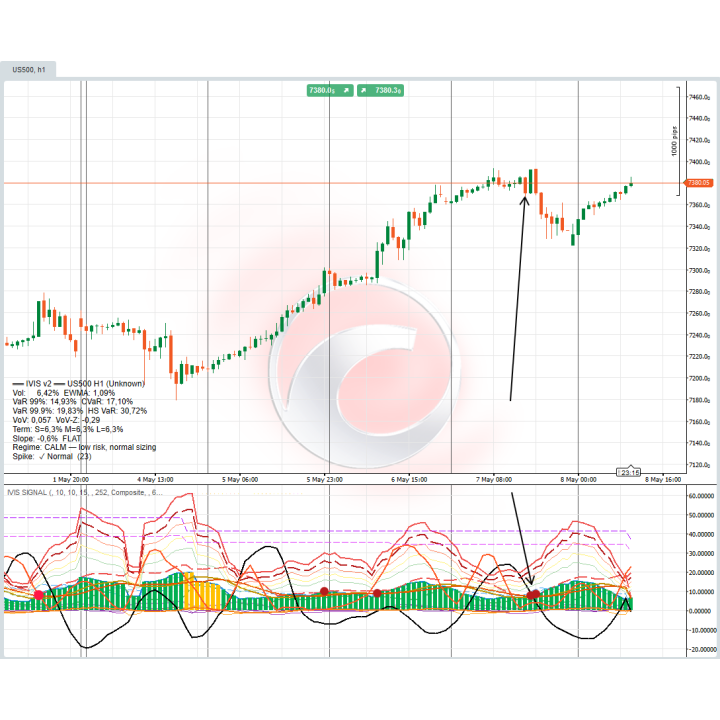Click the '6 May 15:00' time axis label
The width and height of the screenshot is (720, 720).
tap(409, 479)
